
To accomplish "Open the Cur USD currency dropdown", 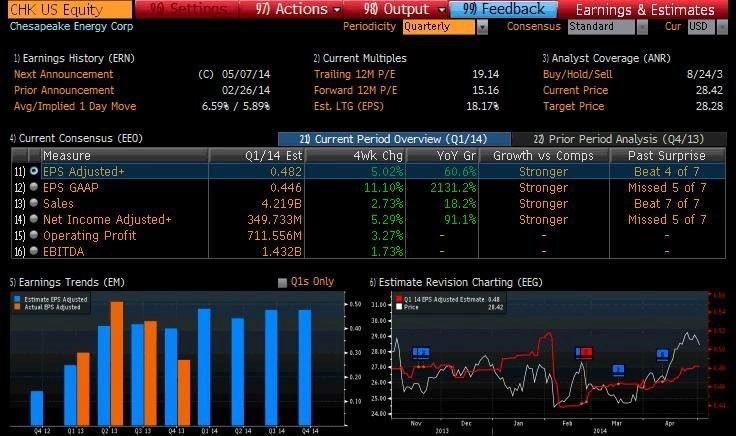I will (707, 27).
